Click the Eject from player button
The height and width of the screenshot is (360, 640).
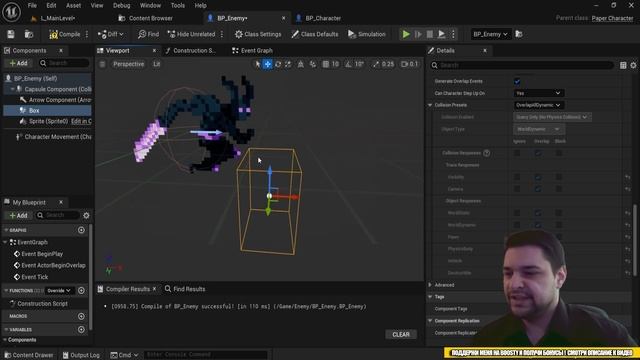coord(441,34)
